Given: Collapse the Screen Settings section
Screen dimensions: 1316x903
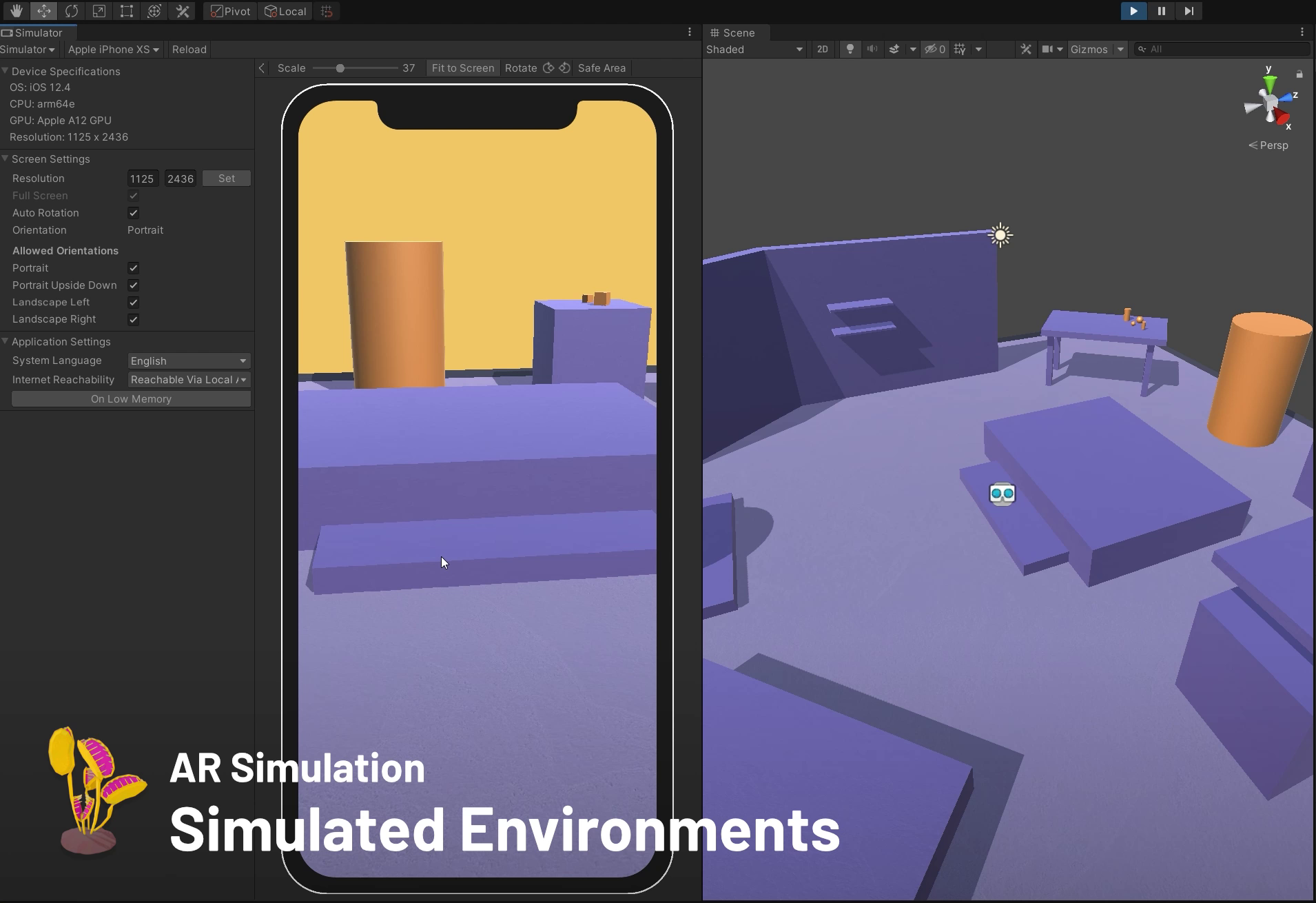Looking at the screenshot, I should click(x=6, y=159).
